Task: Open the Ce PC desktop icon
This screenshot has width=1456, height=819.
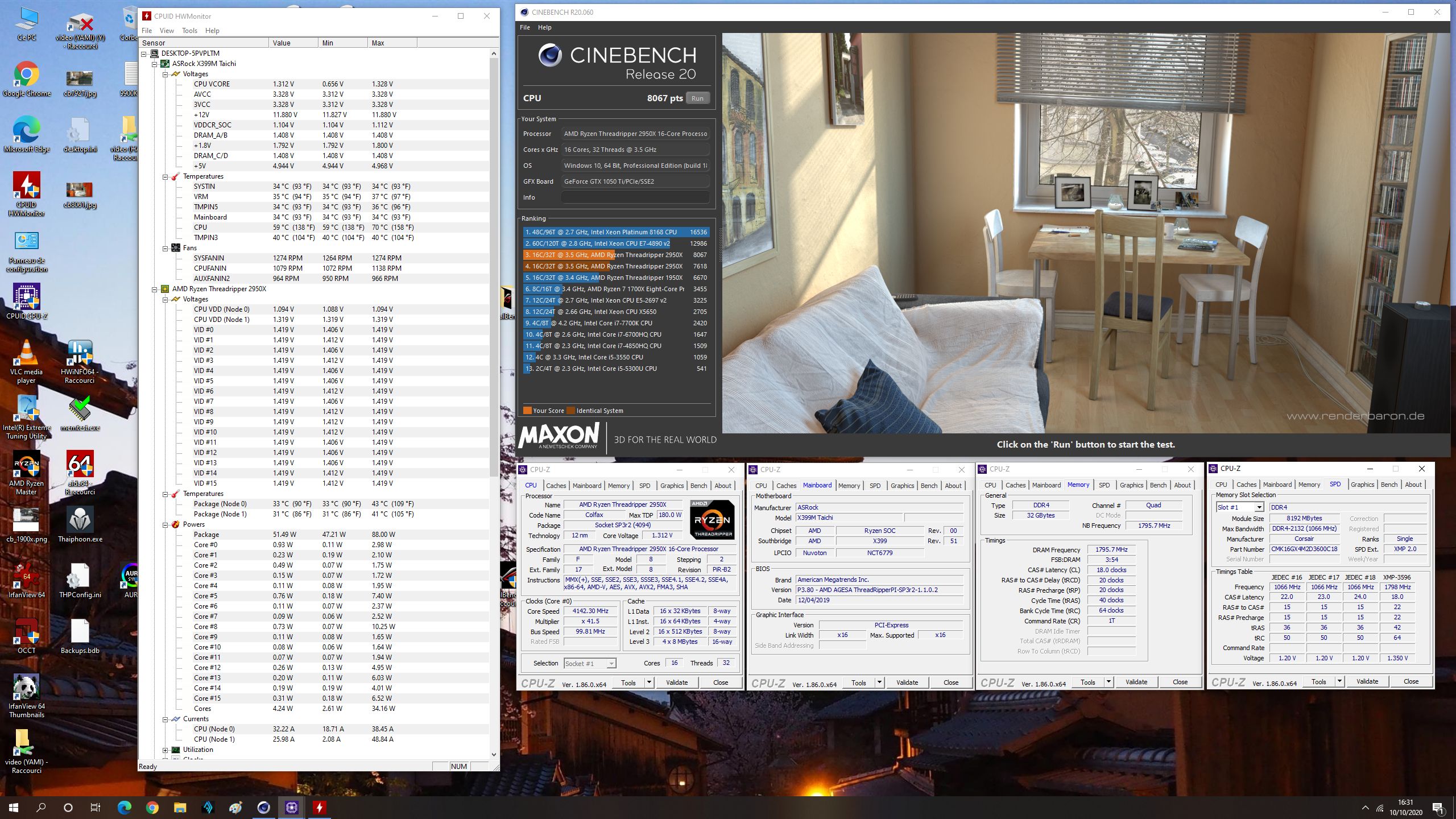Action: point(26,25)
